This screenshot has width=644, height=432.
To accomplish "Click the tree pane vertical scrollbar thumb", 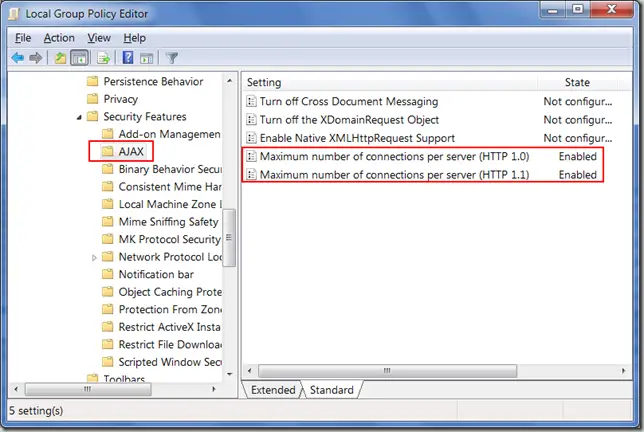I will pos(229,238).
